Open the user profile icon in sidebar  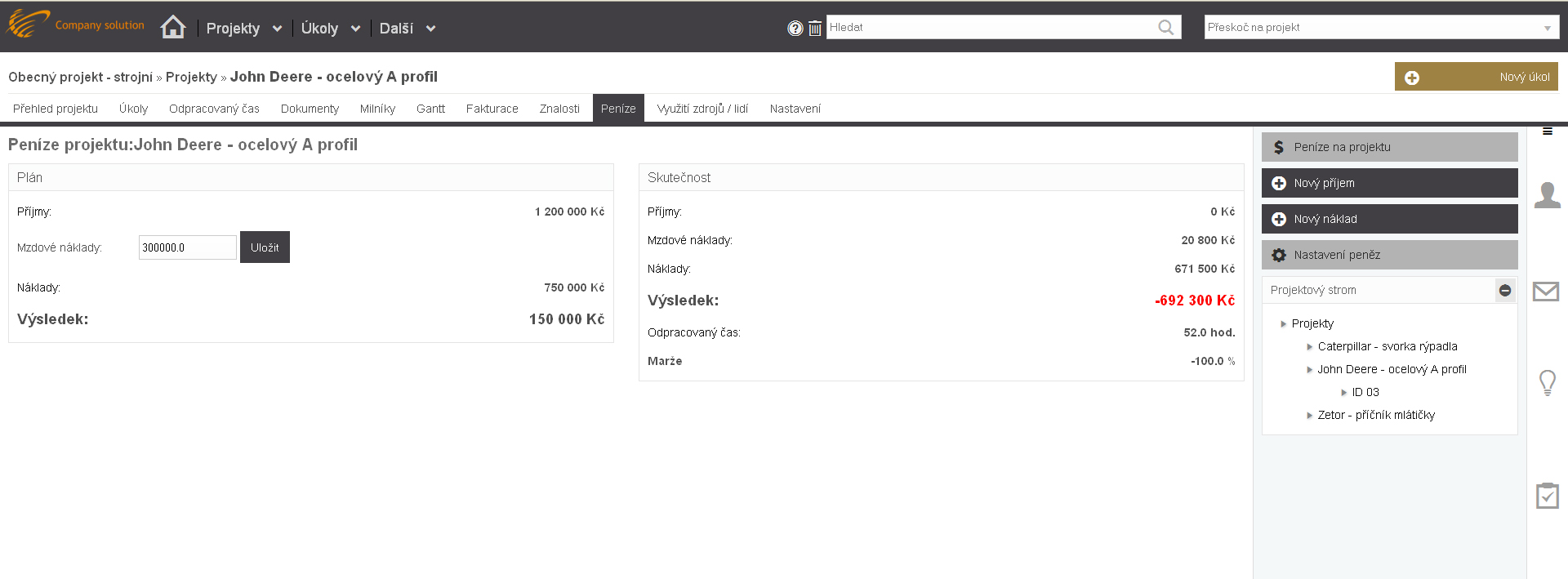1548,195
